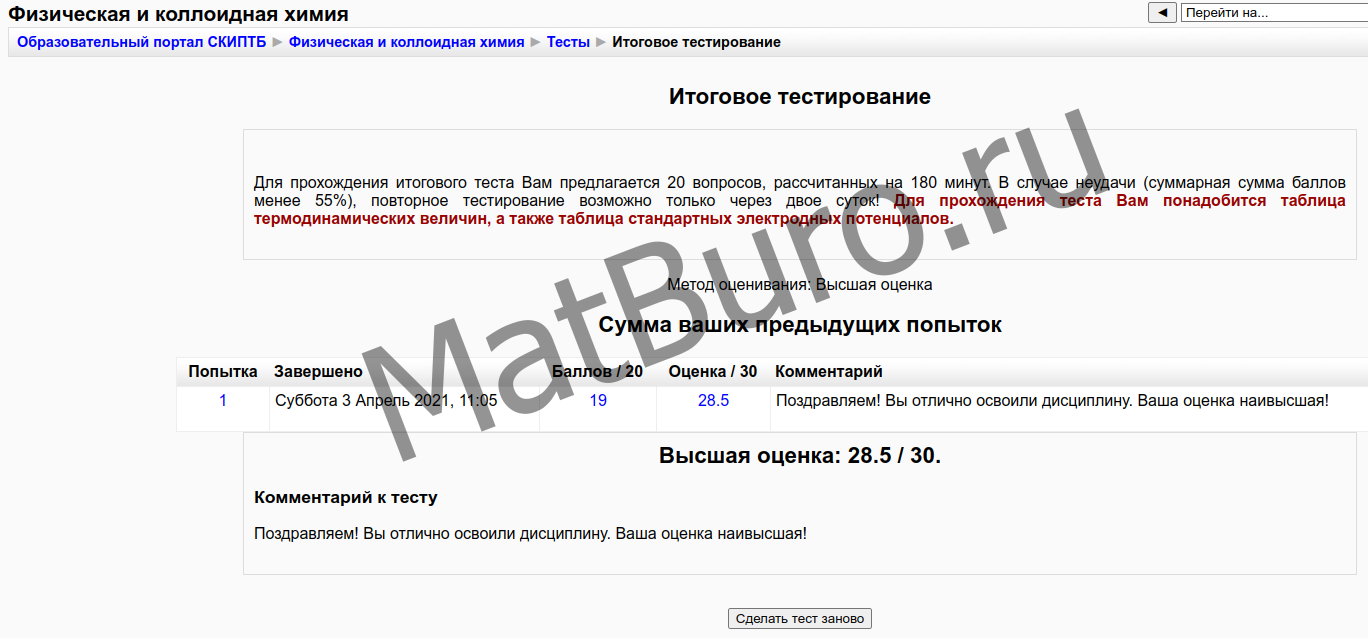Click the "Попытка" column header

click(223, 372)
